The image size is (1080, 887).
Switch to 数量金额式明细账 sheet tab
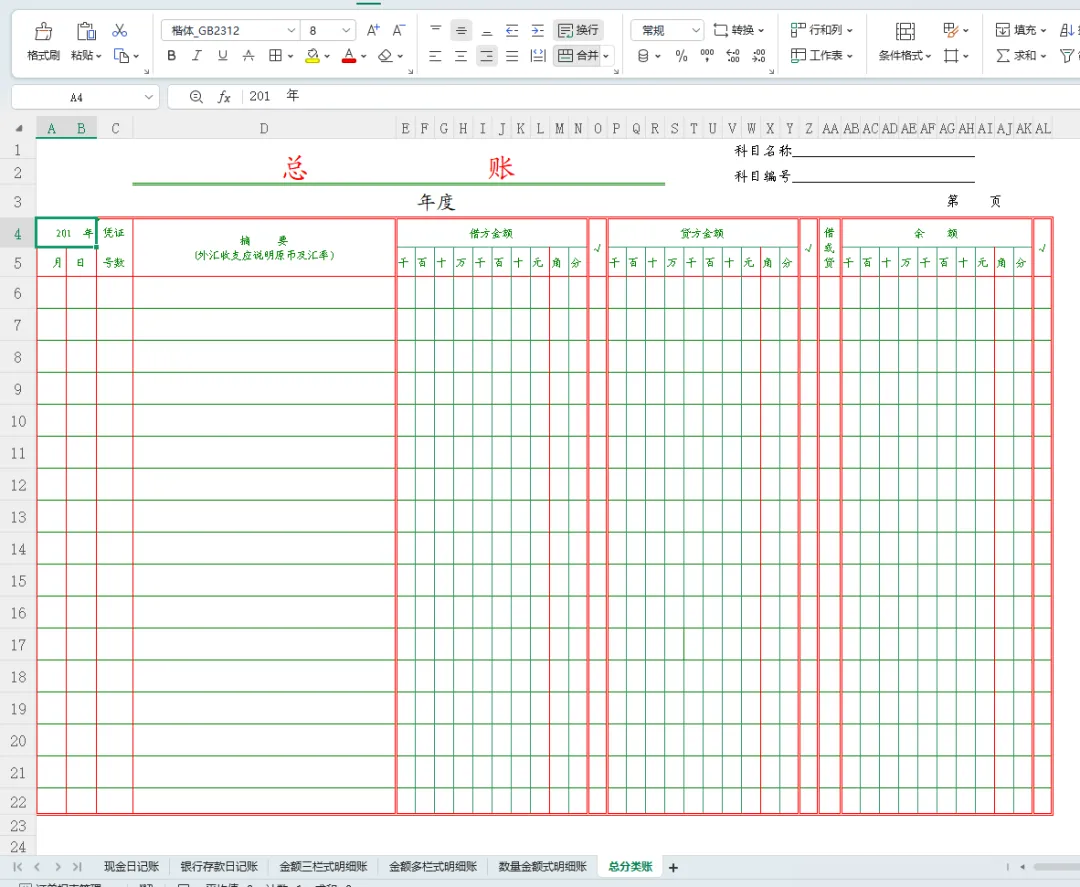(543, 866)
